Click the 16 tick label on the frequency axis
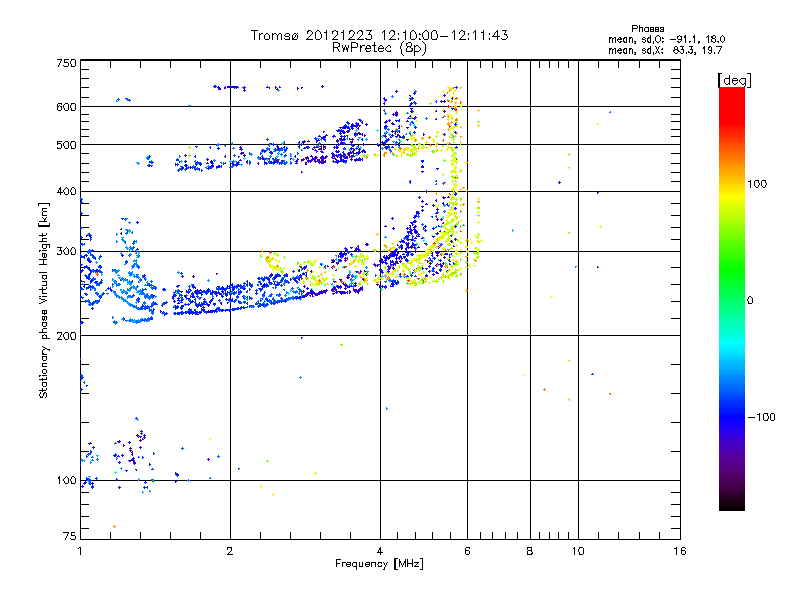This screenshot has height=600, width=800. tap(678, 552)
